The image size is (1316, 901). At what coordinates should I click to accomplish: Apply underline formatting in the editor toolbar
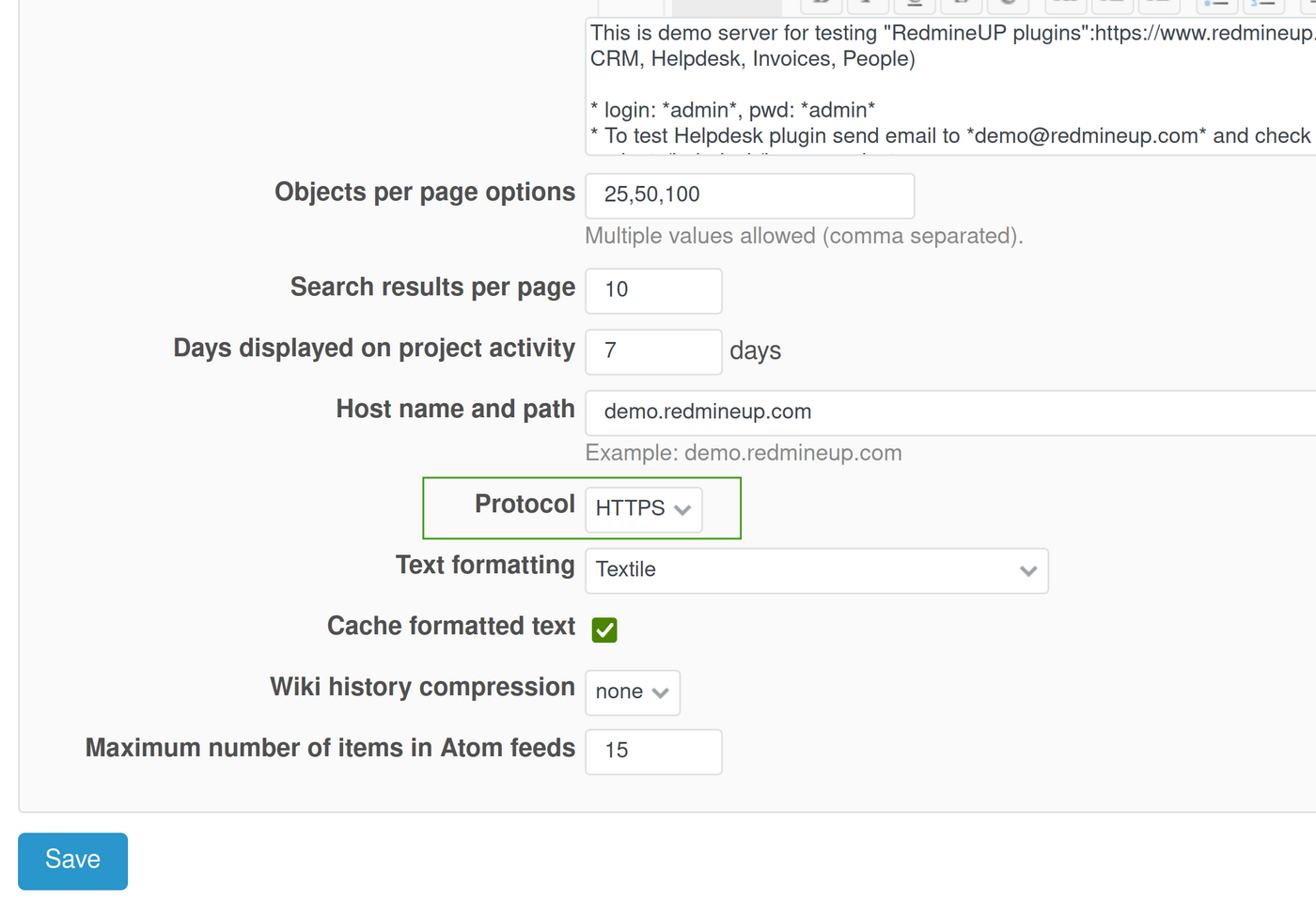tap(915, 6)
